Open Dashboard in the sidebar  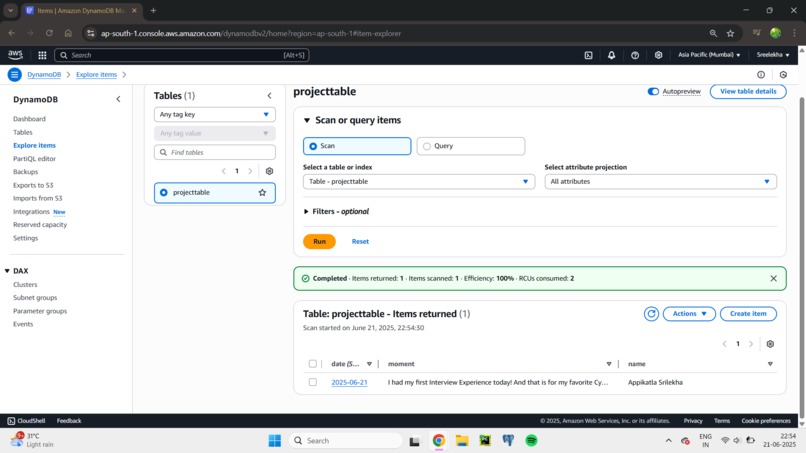29,119
